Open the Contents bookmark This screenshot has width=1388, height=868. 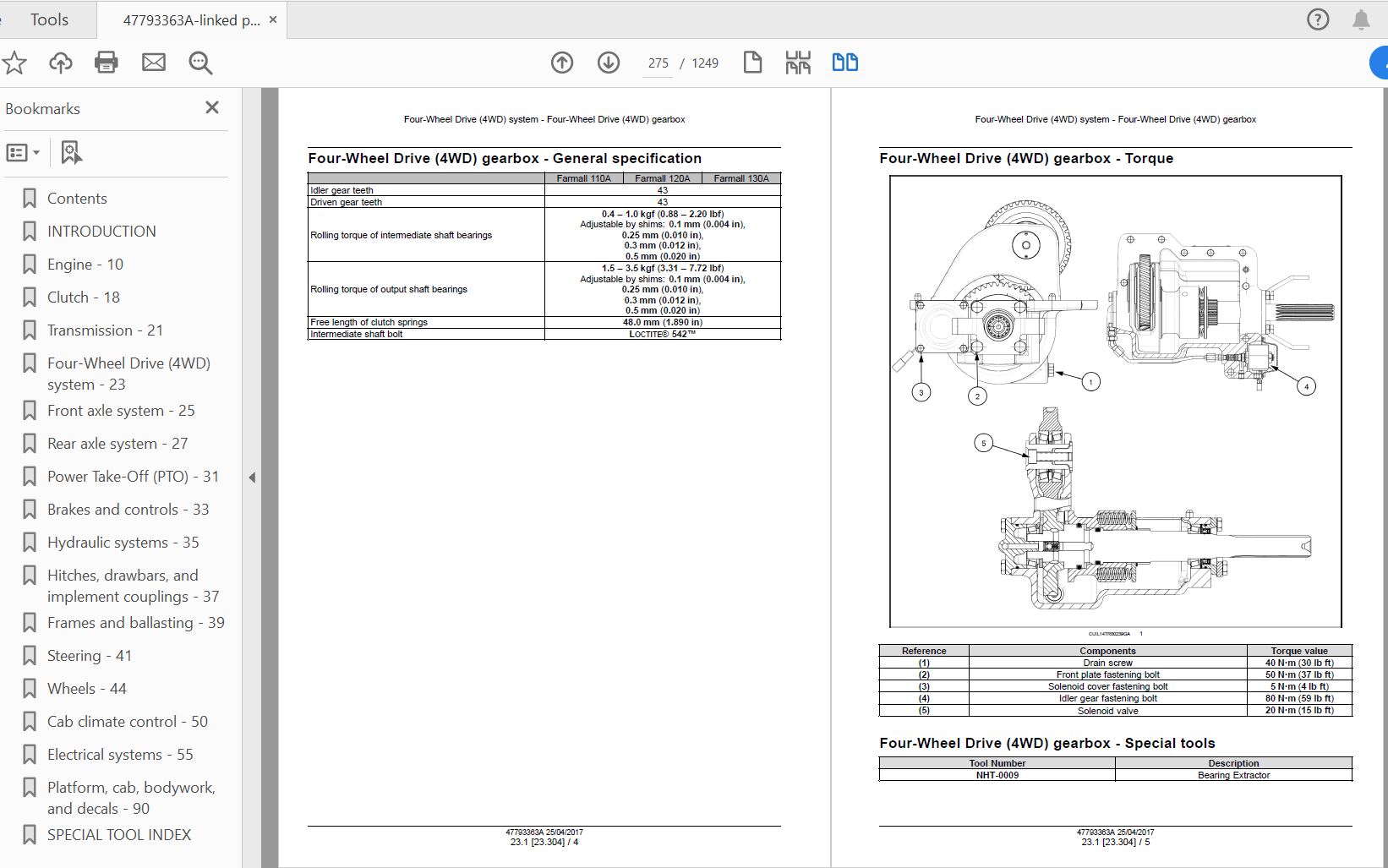(77, 199)
